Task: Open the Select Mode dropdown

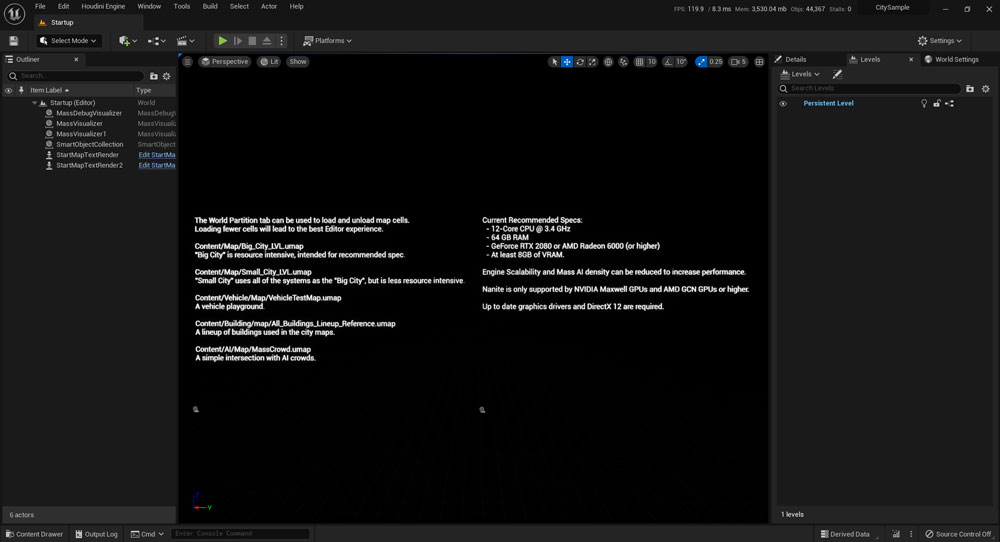Action: coord(68,41)
